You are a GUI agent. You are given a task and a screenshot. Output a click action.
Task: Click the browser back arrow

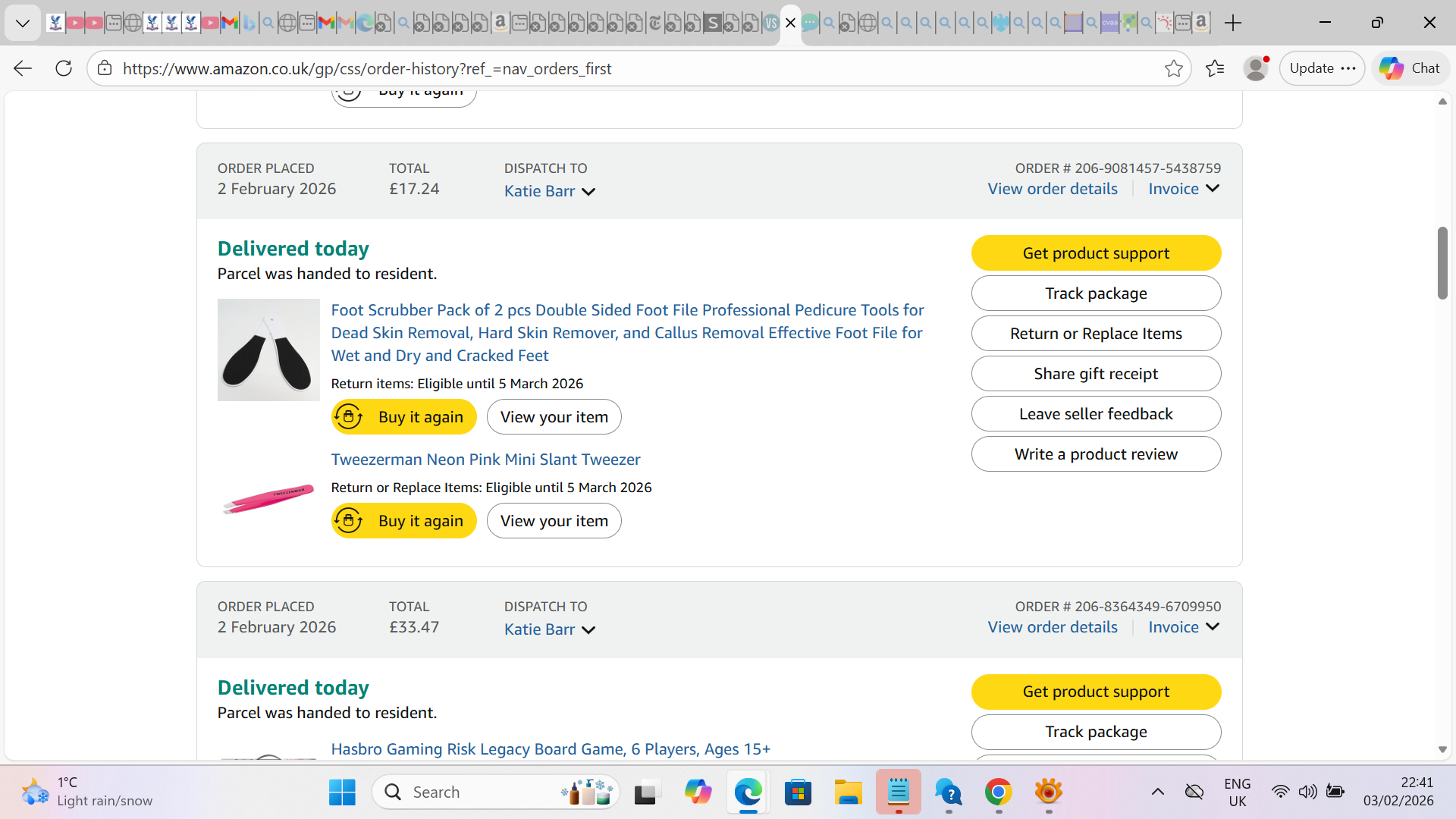click(x=23, y=68)
